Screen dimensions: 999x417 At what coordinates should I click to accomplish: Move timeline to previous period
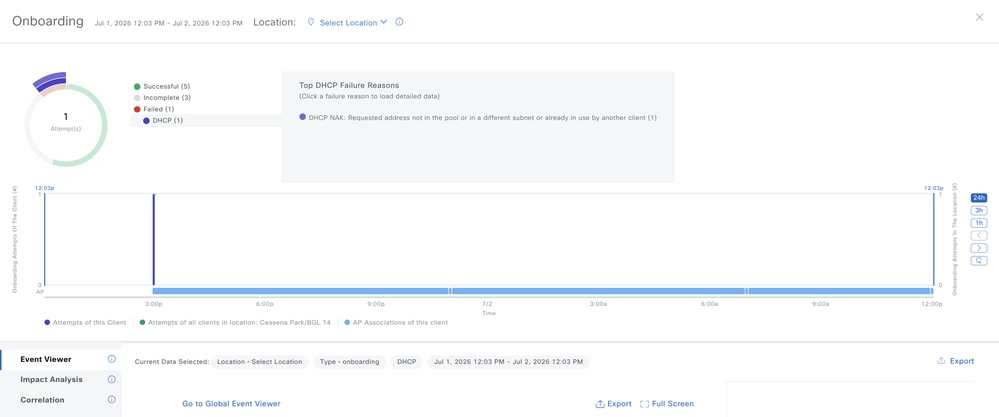(979, 236)
